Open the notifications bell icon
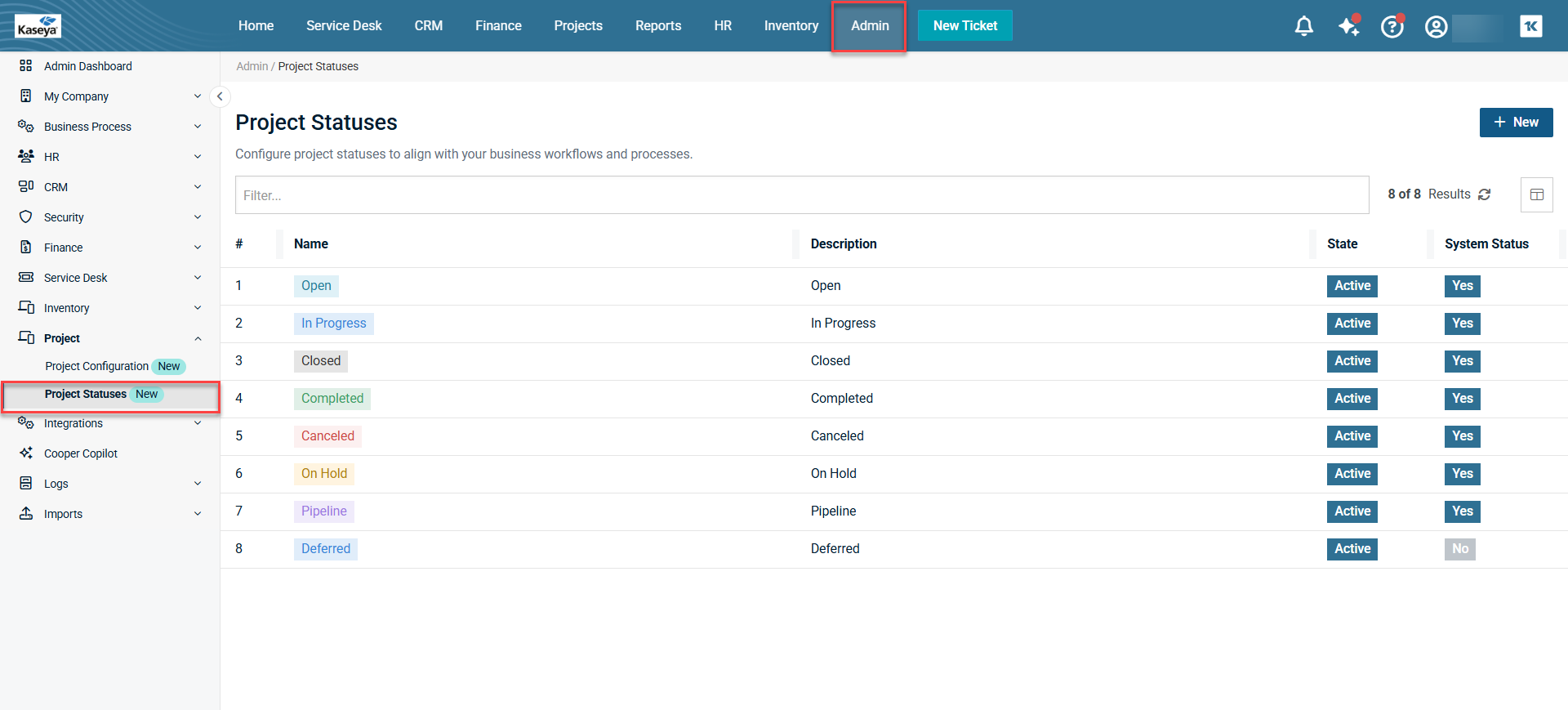The height and width of the screenshot is (710, 1568). tap(1303, 26)
